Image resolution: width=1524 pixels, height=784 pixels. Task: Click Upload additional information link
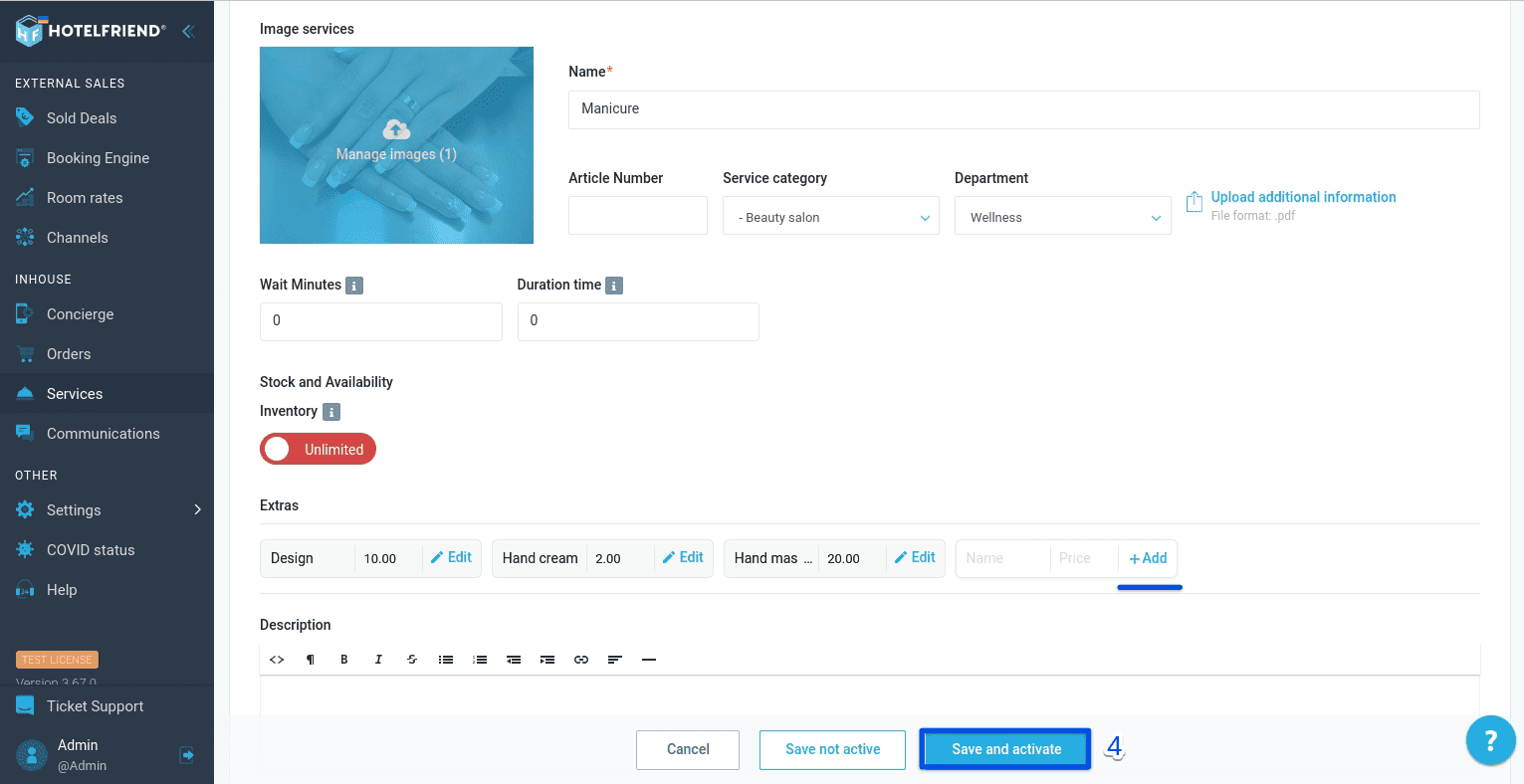click(x=1303, y=197)
